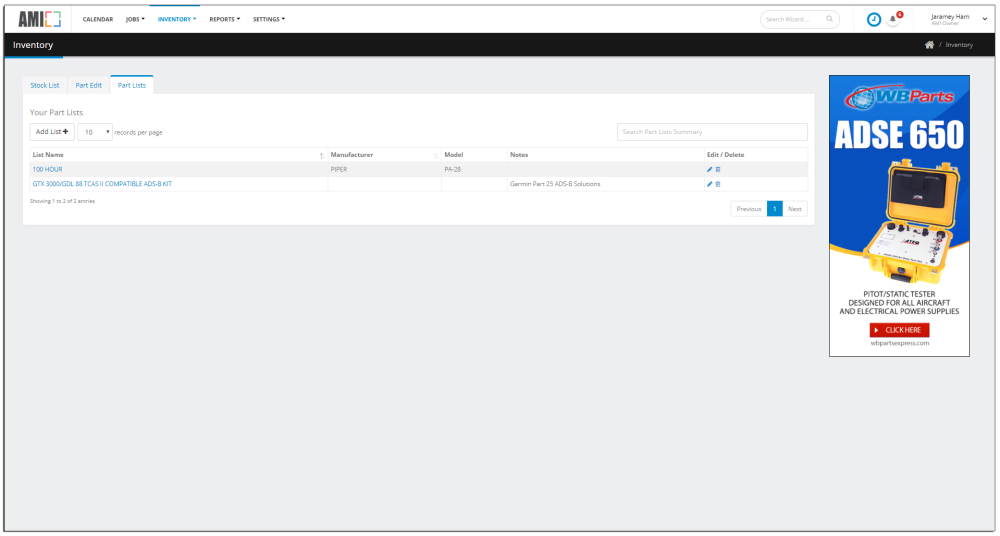The width and height of the screenshot is (1000, 536).
Task: Go to home via breadcrumb house icon
Action: coord(929,45)
